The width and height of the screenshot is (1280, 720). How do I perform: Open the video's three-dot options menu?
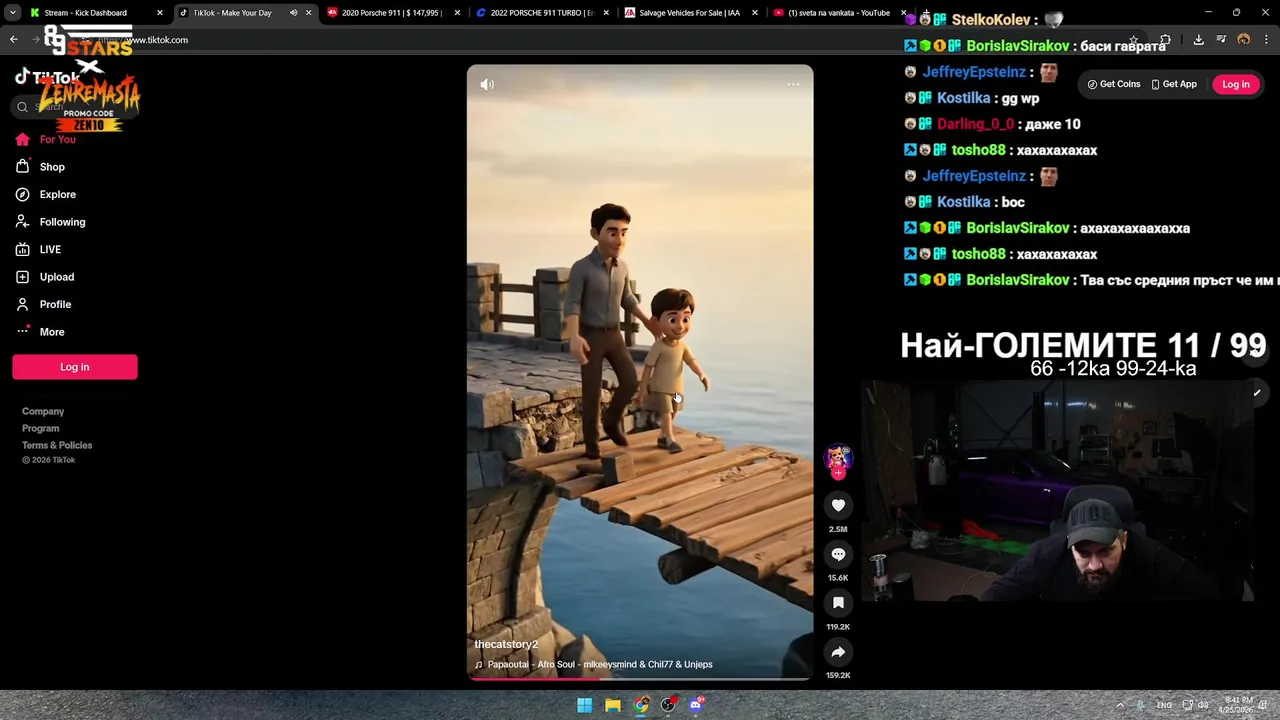click(x=793, y=85)
